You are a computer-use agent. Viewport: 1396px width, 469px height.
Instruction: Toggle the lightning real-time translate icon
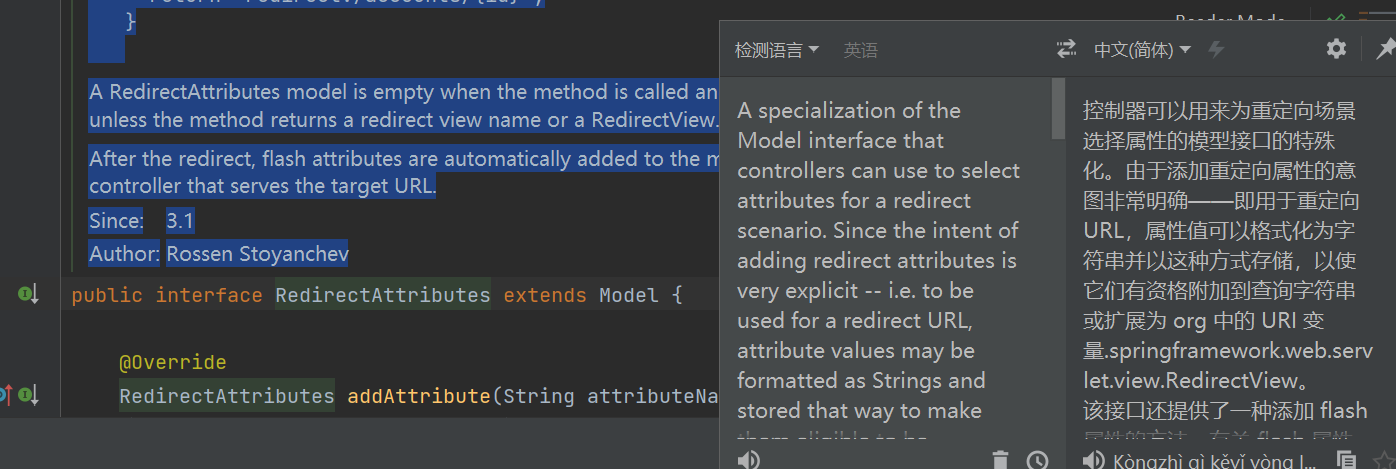point(1217,49)
